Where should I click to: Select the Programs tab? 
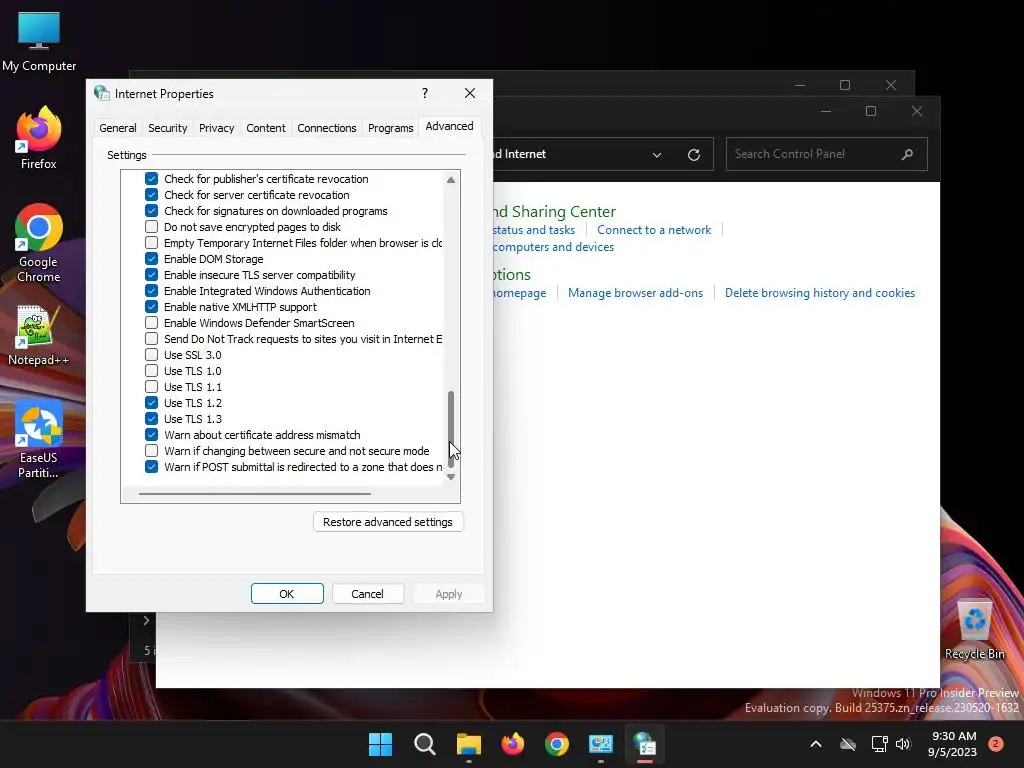point(391,128)
